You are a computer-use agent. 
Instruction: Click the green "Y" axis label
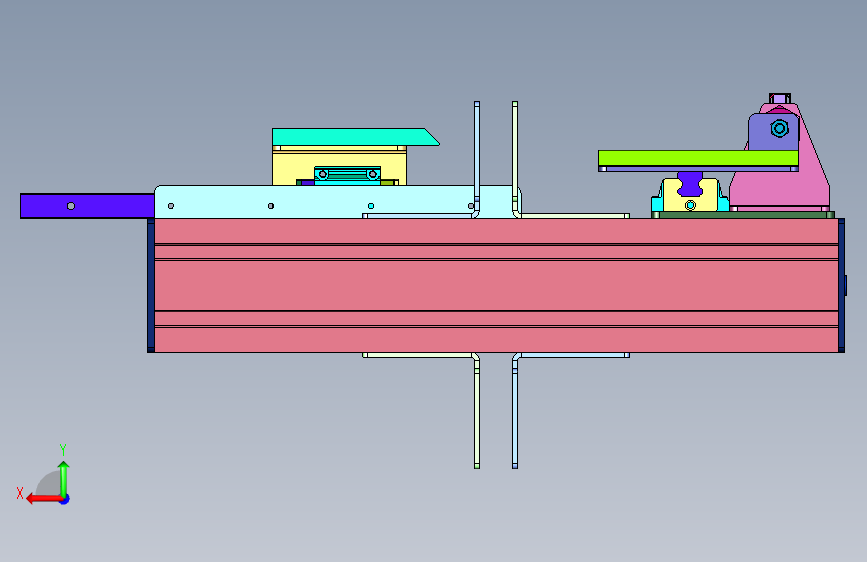click(x=63, y=449)
